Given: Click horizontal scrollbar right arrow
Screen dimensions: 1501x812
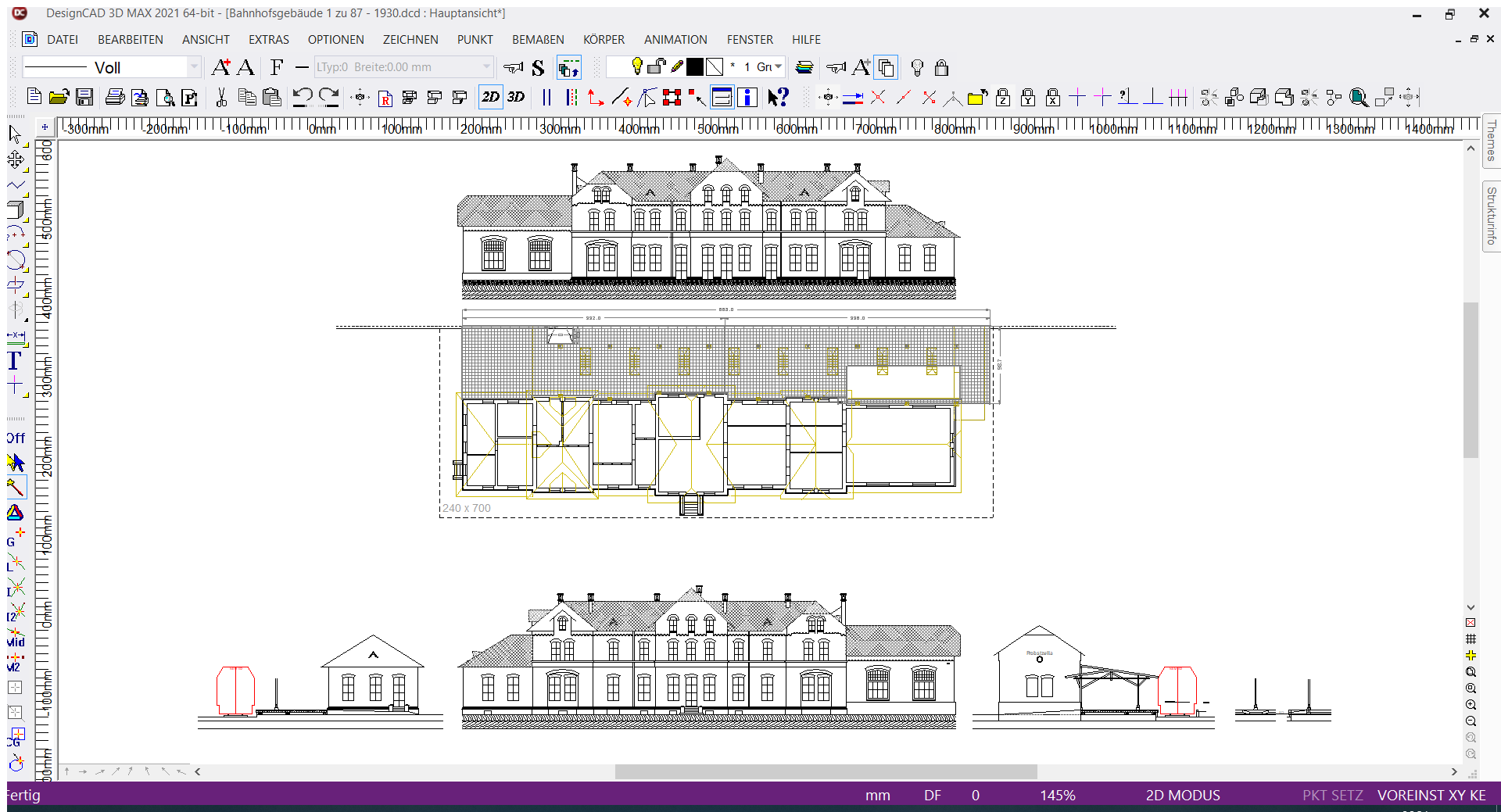Looking at the screenshot, I should (1454, 771).
